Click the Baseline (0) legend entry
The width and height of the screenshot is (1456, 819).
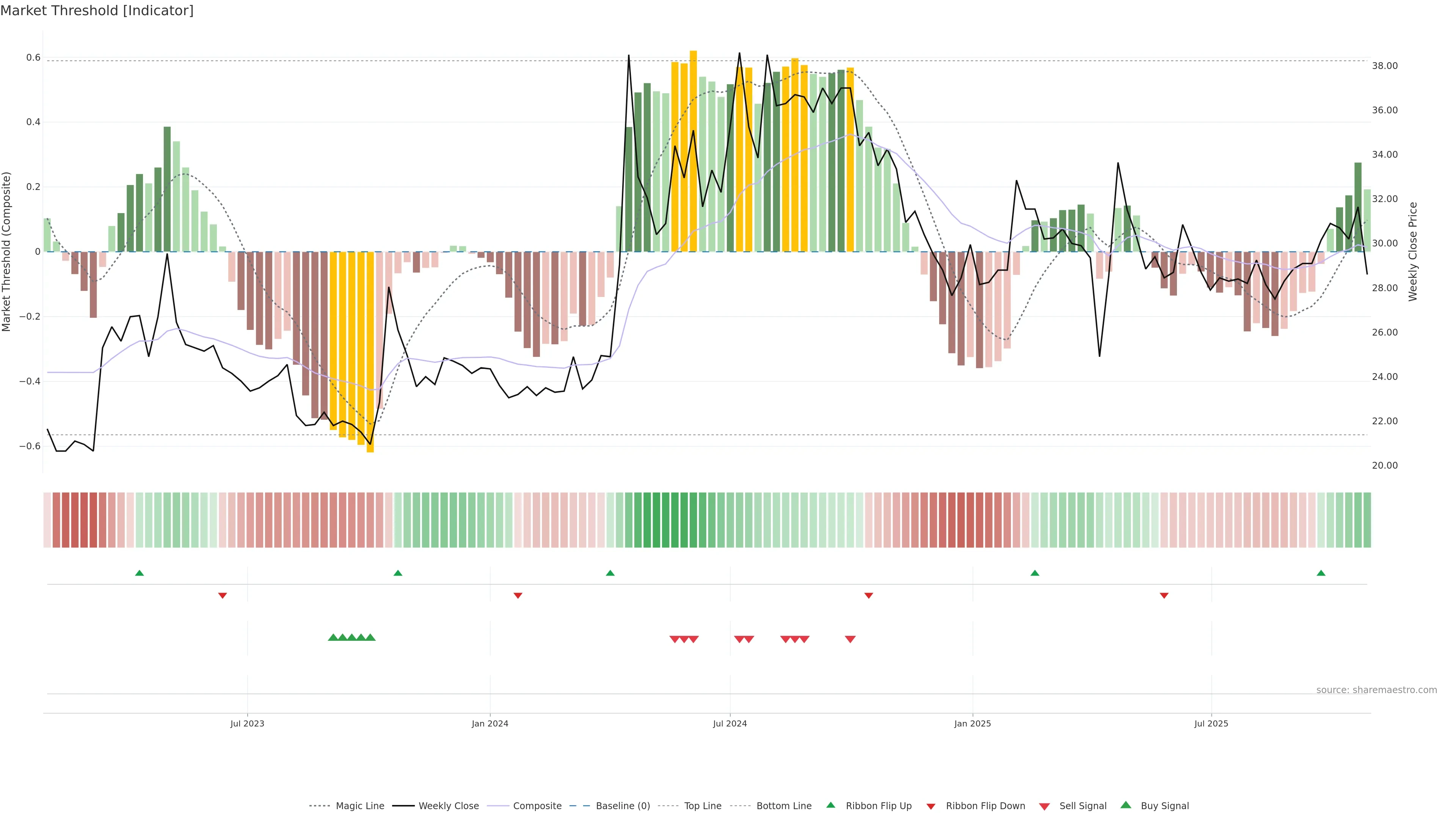[622, 806]
